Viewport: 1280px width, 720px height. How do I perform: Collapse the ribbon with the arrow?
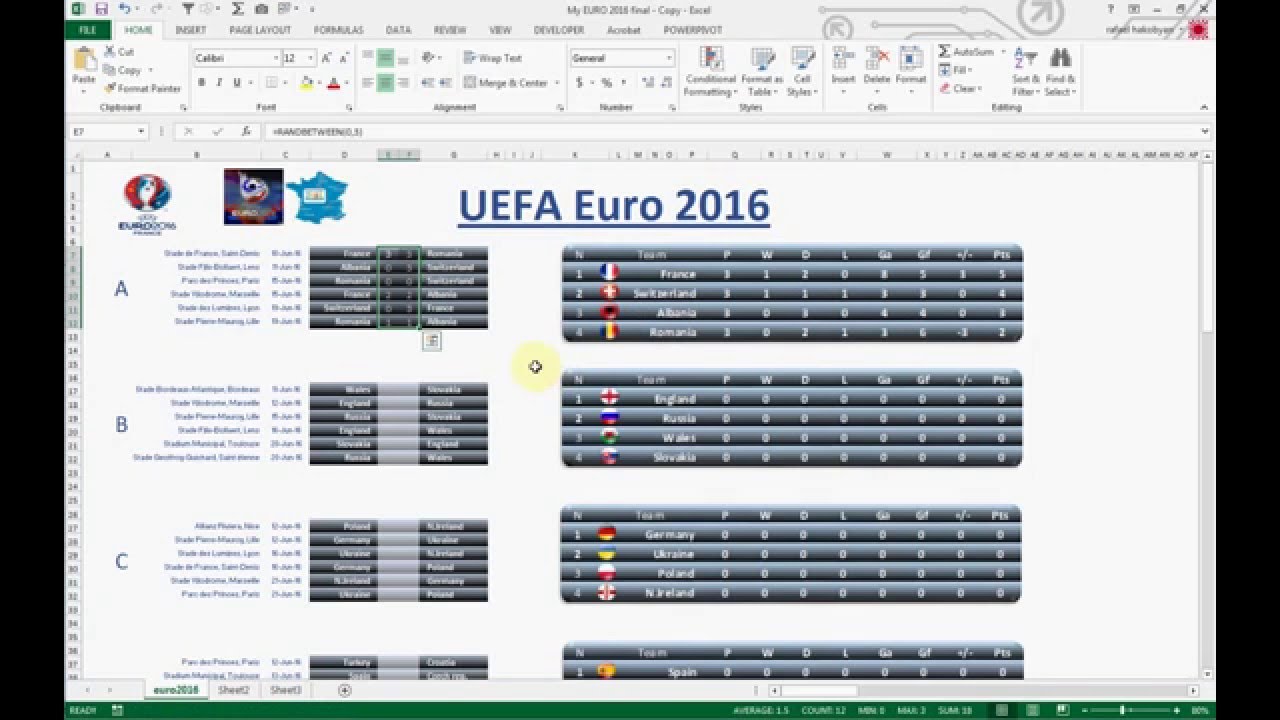pos(1206,107)
